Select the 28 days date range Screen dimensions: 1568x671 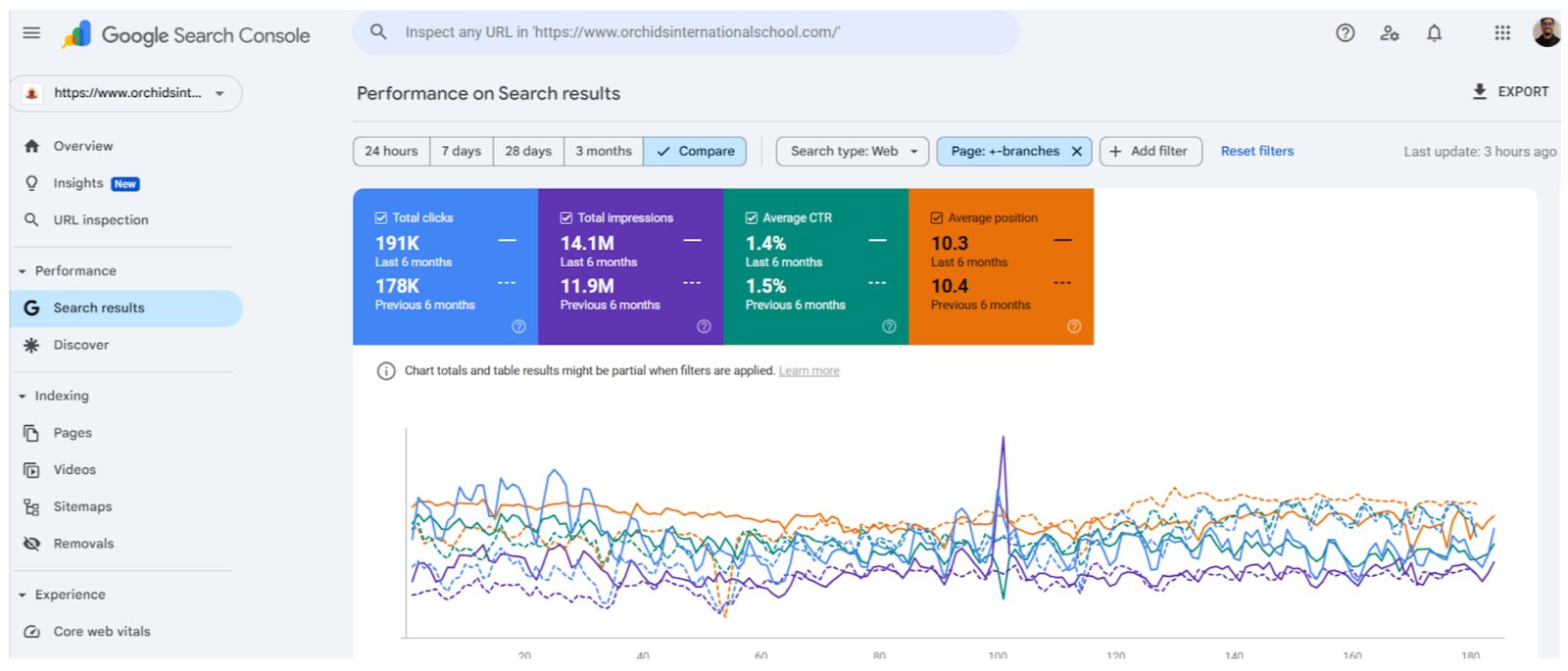pyautogui.click(x=528, y=151)
